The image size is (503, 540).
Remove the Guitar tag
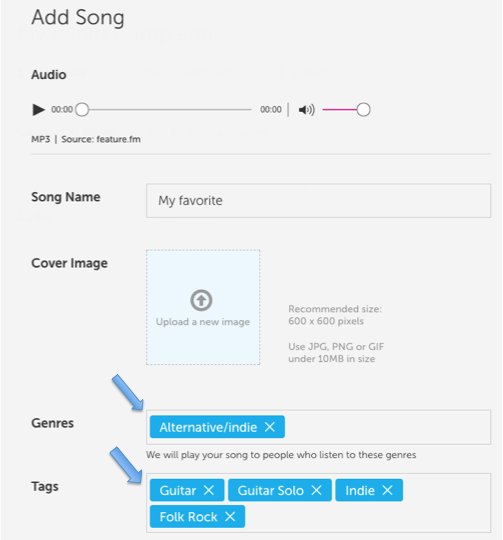tap(209, 490)
